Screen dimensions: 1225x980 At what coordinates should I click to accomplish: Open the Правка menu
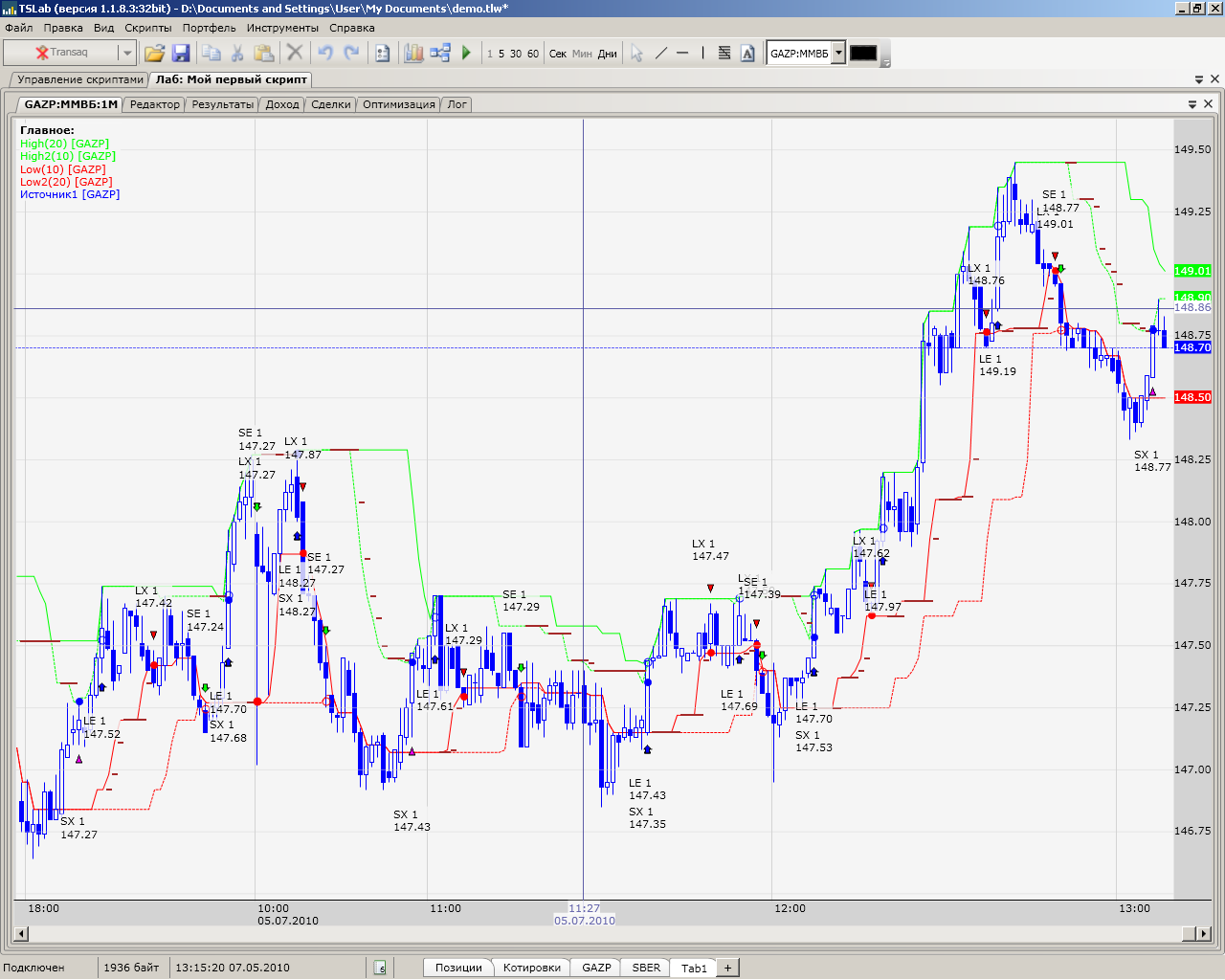point(63,28)
